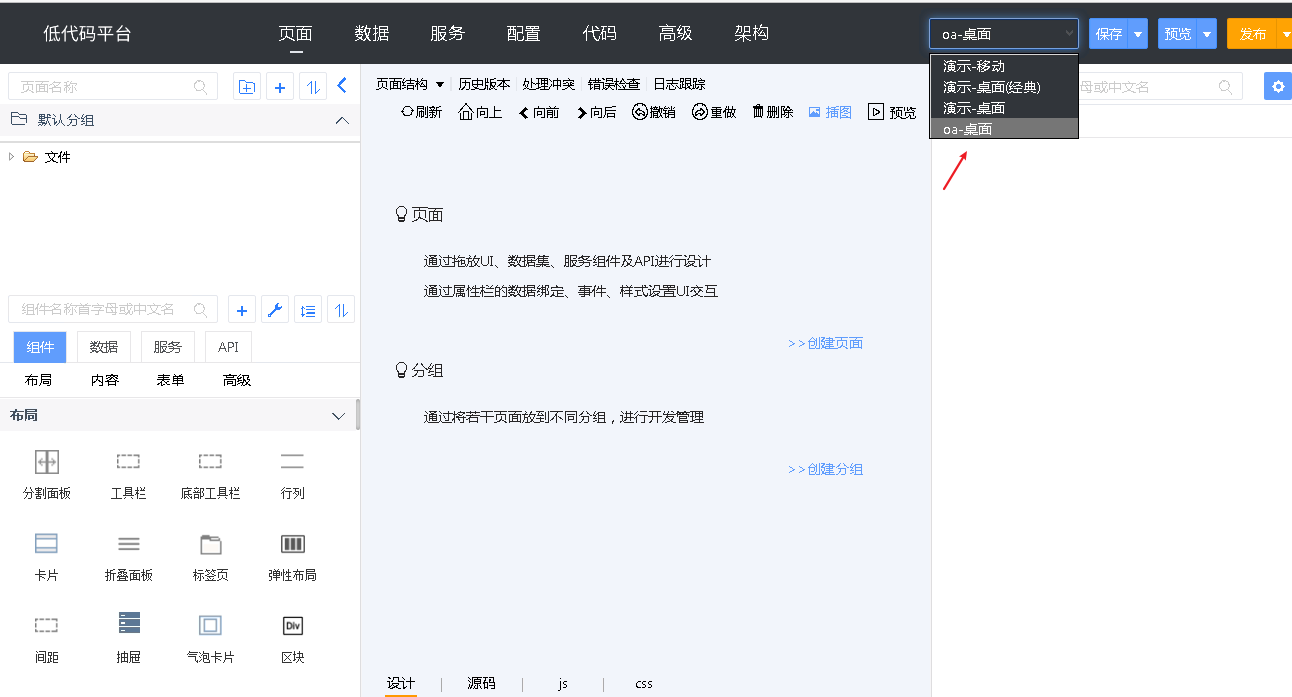Open the blue settings gear button

pos(1277,87)
